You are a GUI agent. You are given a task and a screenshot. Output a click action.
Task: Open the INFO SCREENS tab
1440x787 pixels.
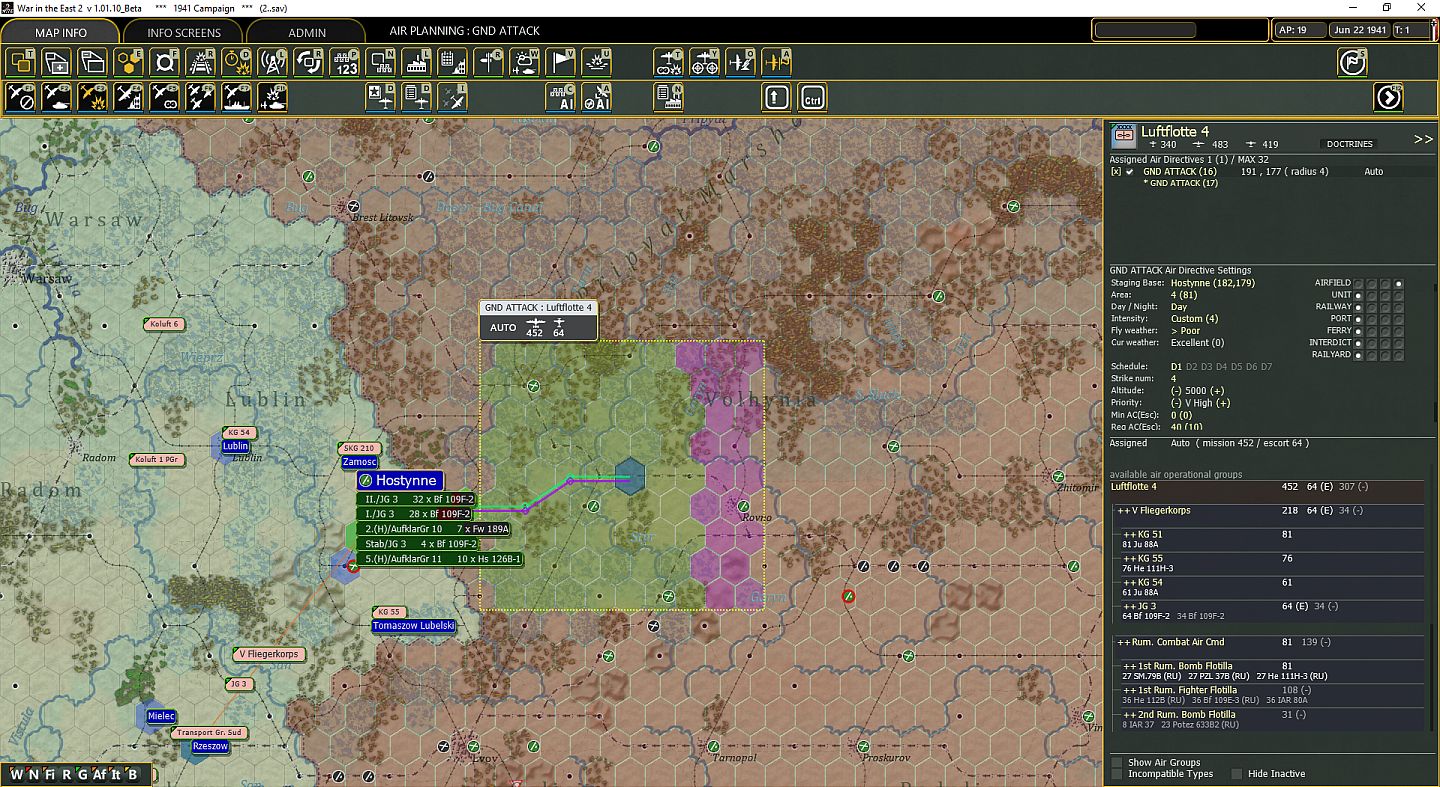[x=184, y=32]
